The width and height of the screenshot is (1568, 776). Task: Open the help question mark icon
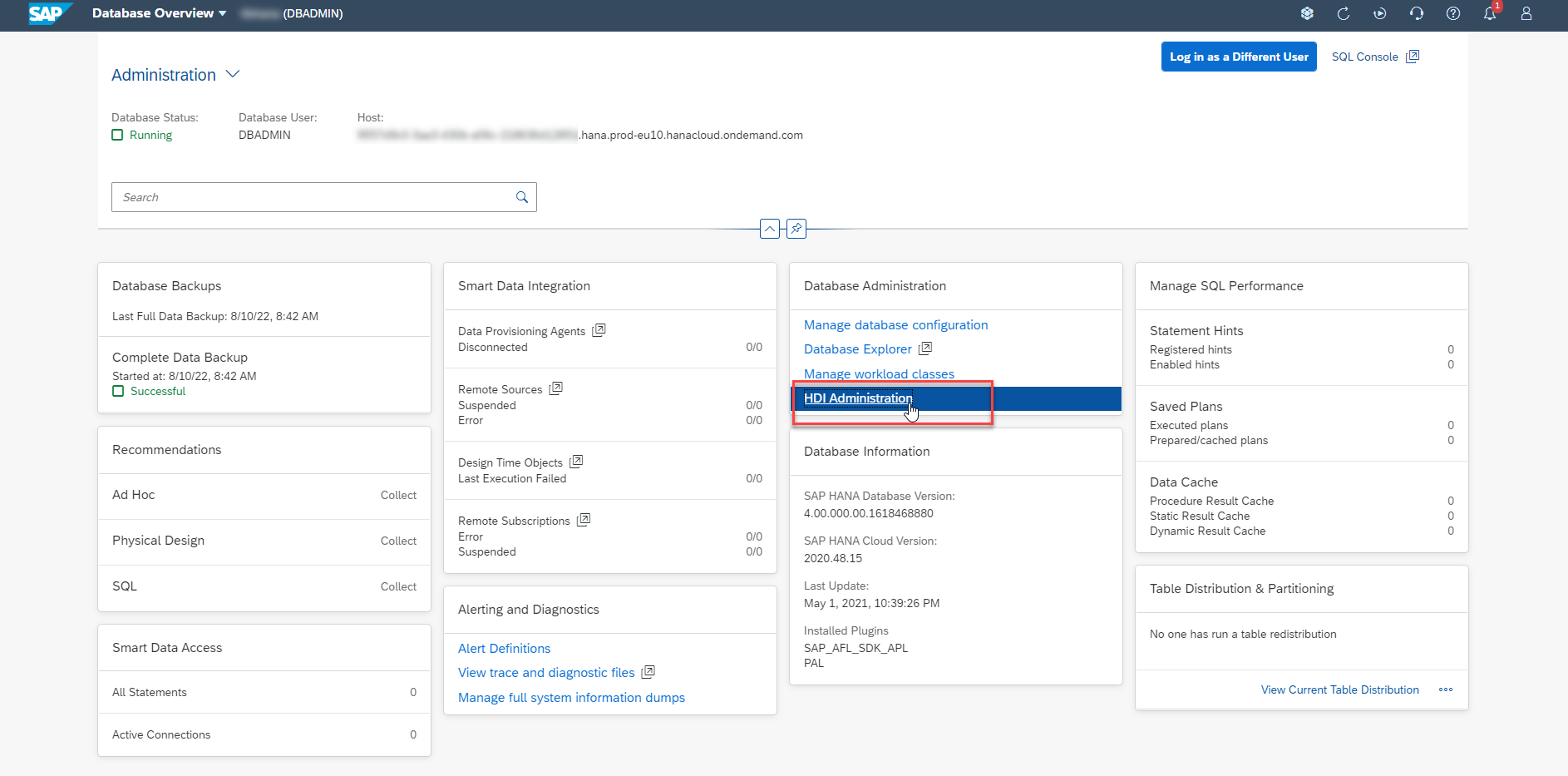(x=1453, y=13)
